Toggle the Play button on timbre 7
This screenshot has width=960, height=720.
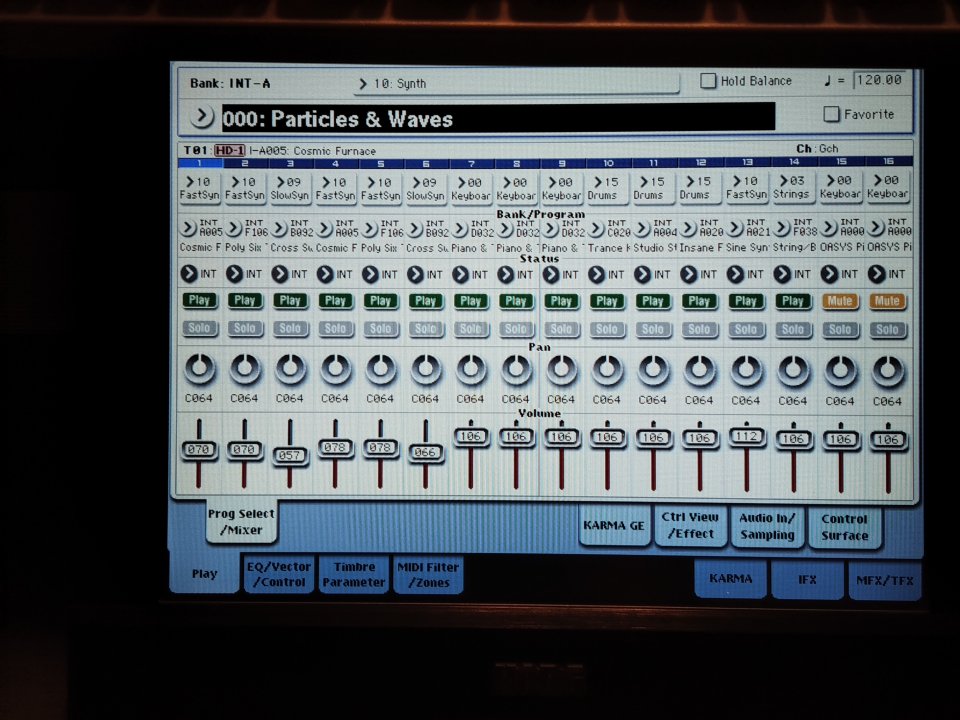click(471, 301)
